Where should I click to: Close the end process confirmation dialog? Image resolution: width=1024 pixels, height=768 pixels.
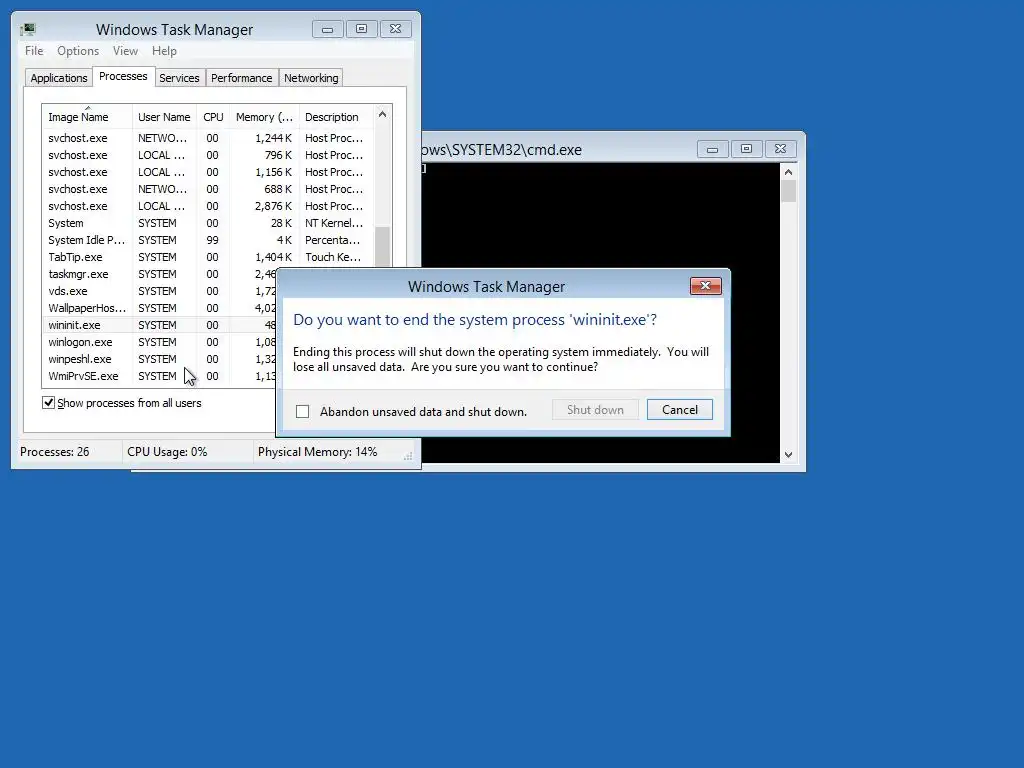(x=705, y=286)
